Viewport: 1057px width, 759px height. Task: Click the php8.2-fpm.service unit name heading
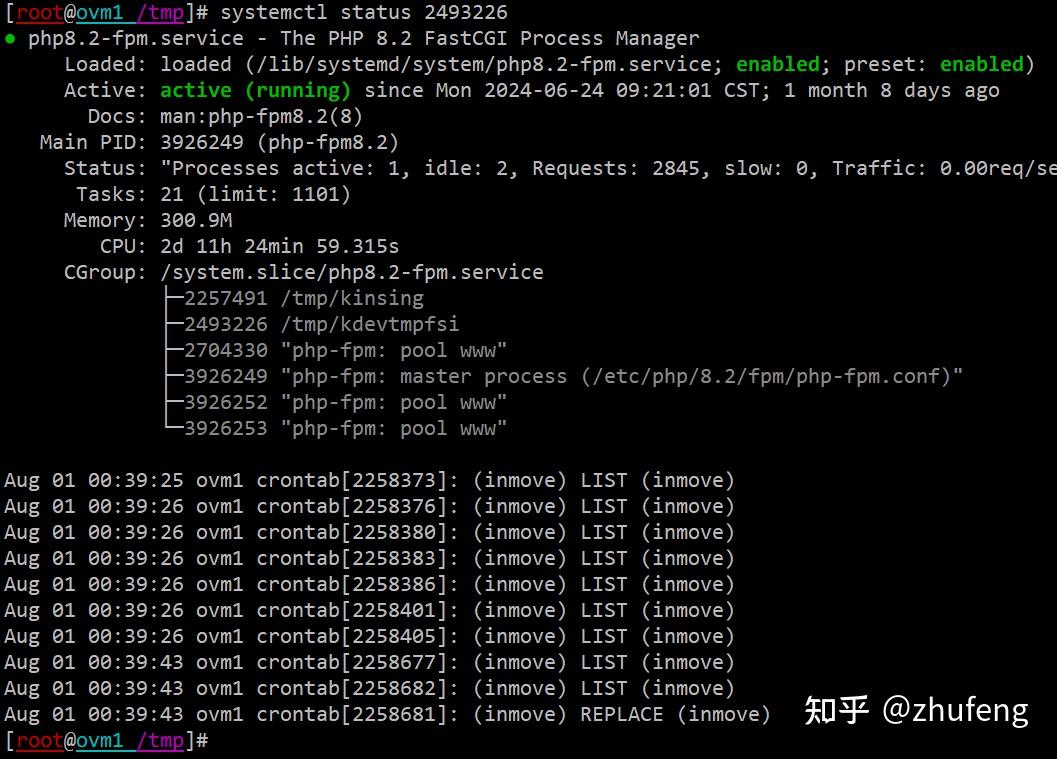135,38
